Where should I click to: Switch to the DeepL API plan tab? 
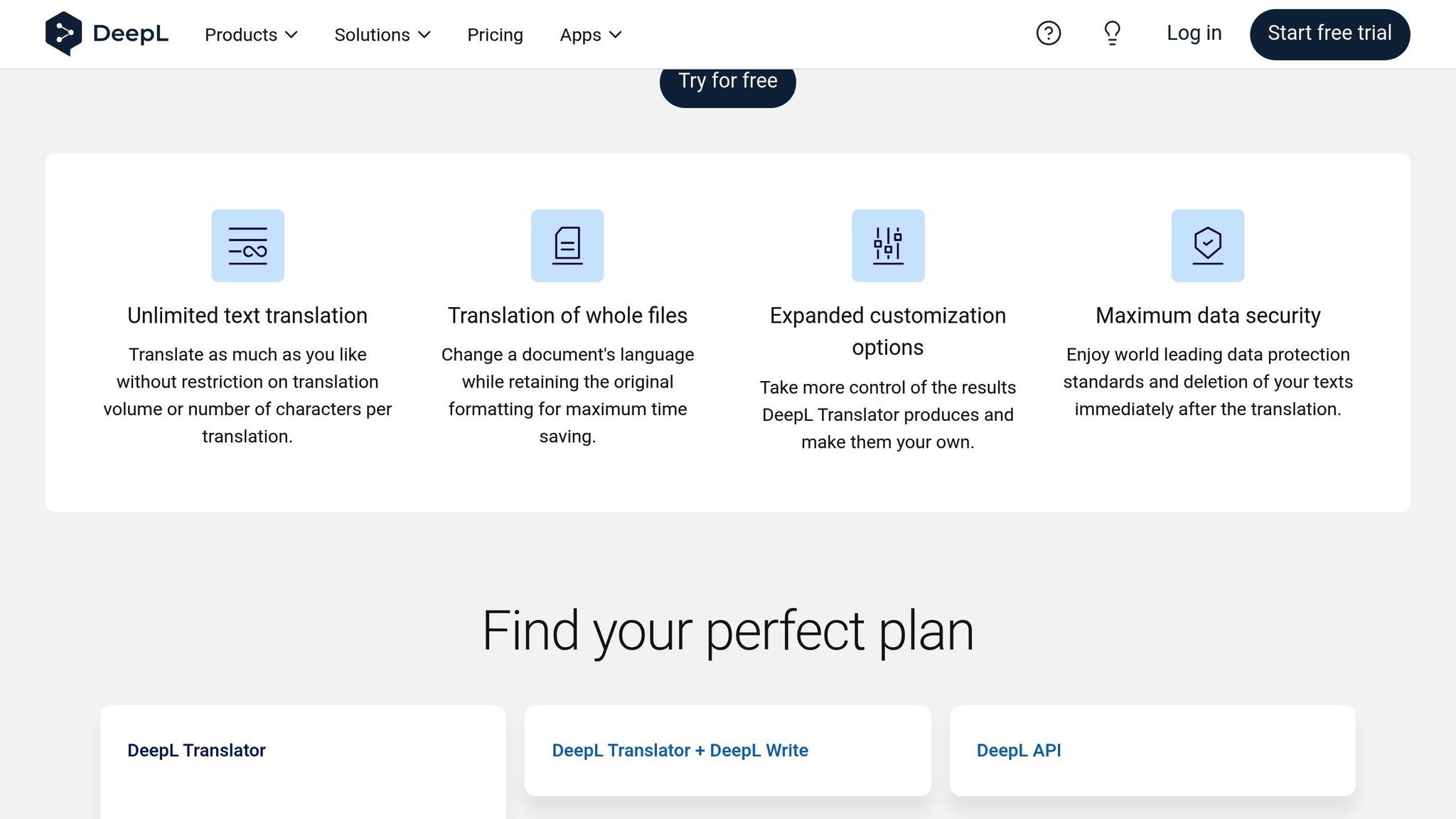tap(1019, 750)
